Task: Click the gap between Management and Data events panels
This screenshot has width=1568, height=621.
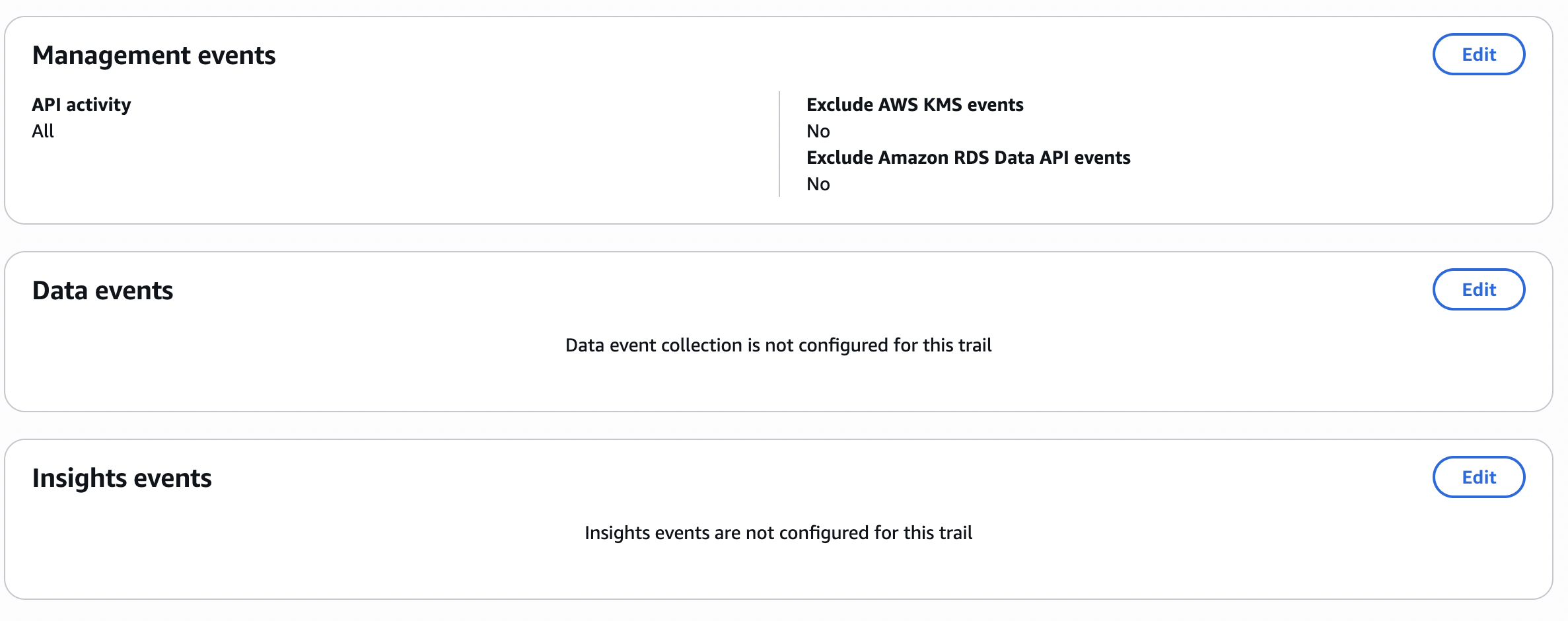Action: (778, 238)
